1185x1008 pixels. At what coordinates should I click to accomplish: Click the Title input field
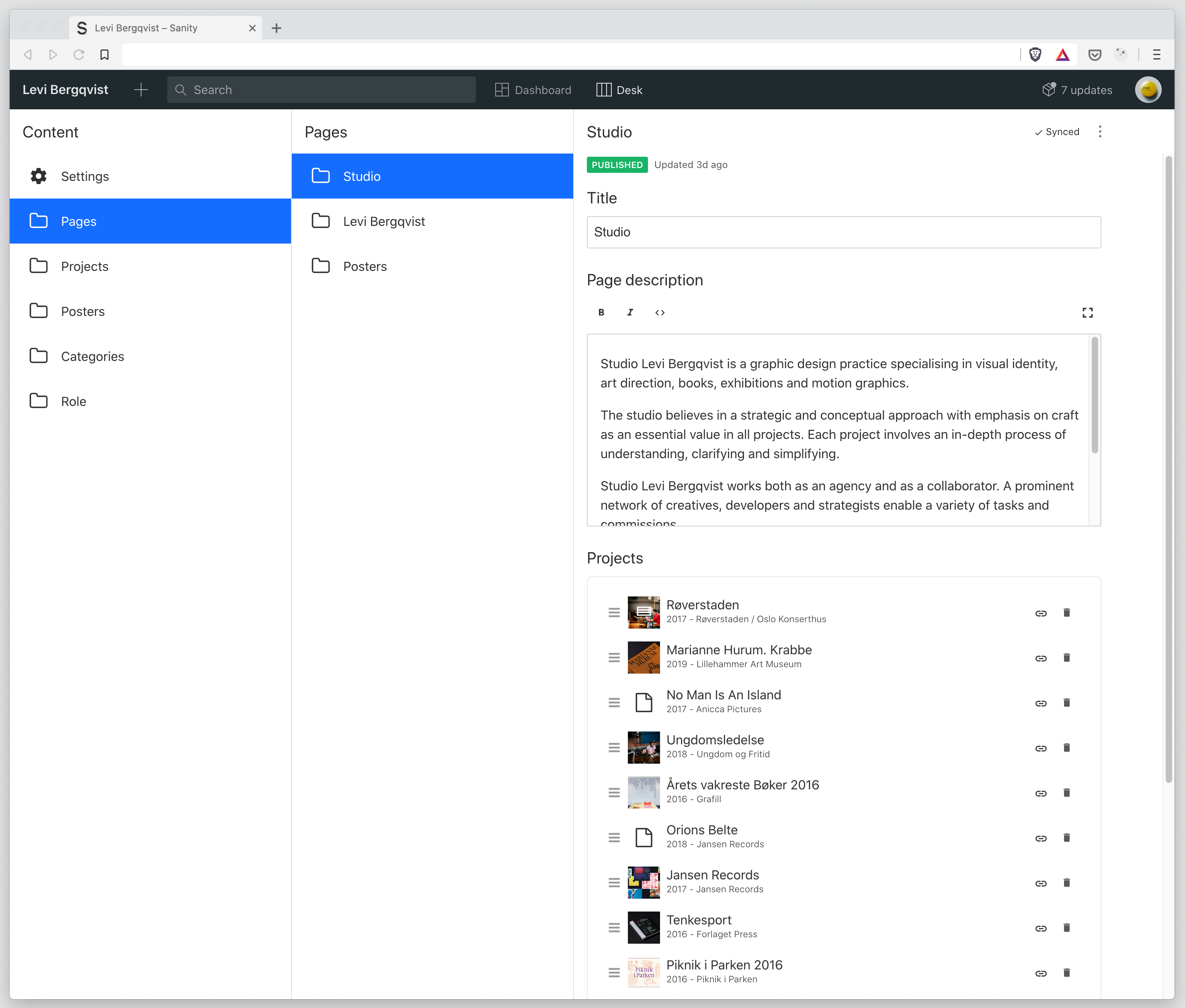[x=843, y=232]
